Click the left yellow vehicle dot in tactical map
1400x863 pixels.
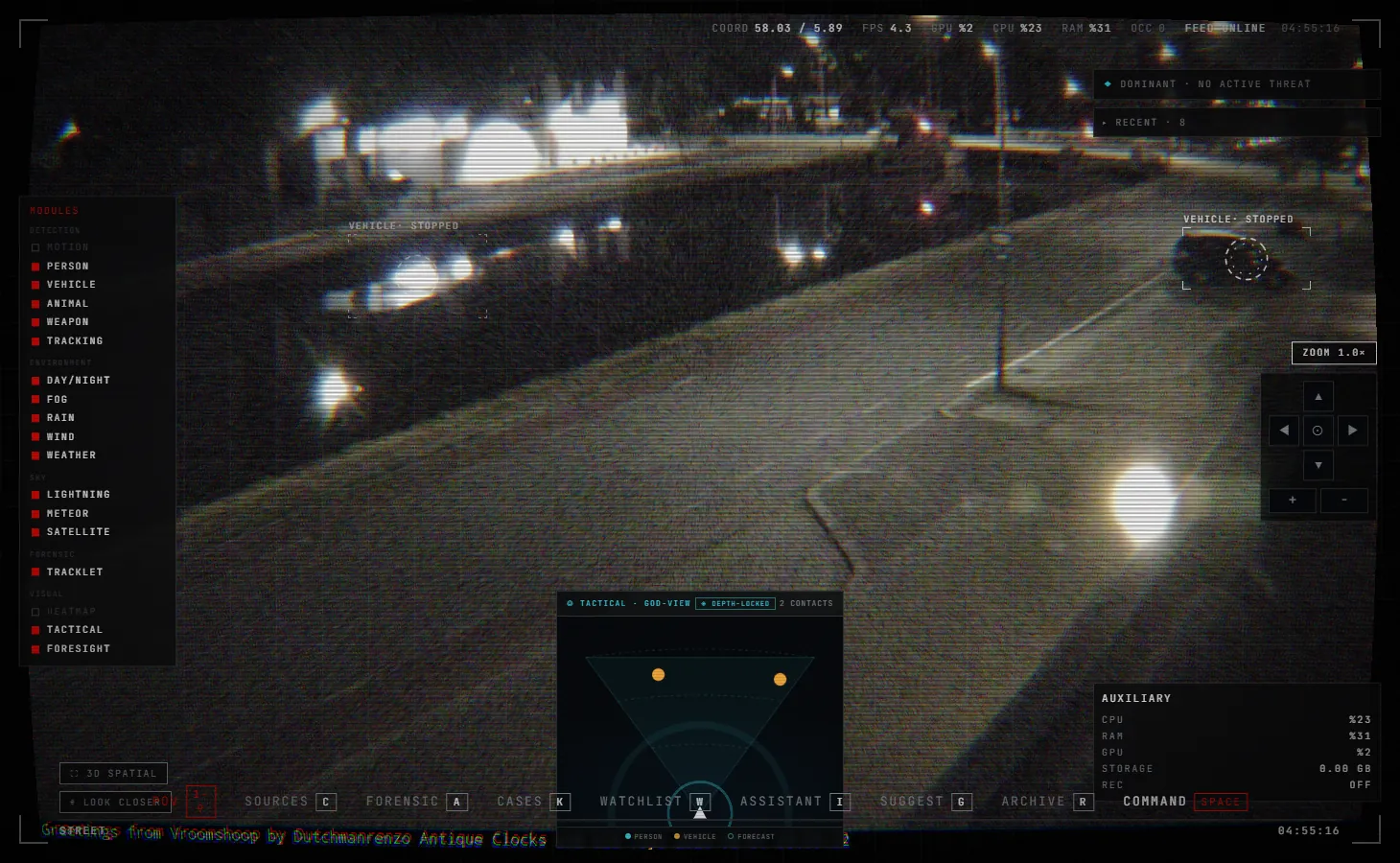click(x=658, y=675)
